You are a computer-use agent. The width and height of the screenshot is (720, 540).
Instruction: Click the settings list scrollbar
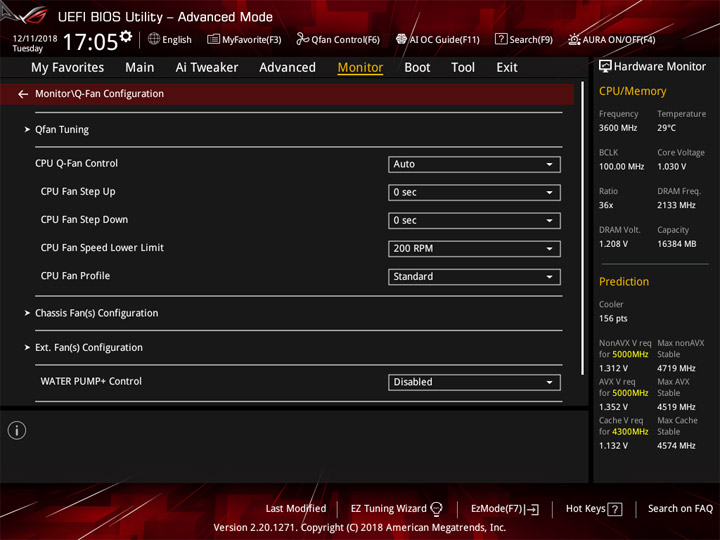[583, 228]
